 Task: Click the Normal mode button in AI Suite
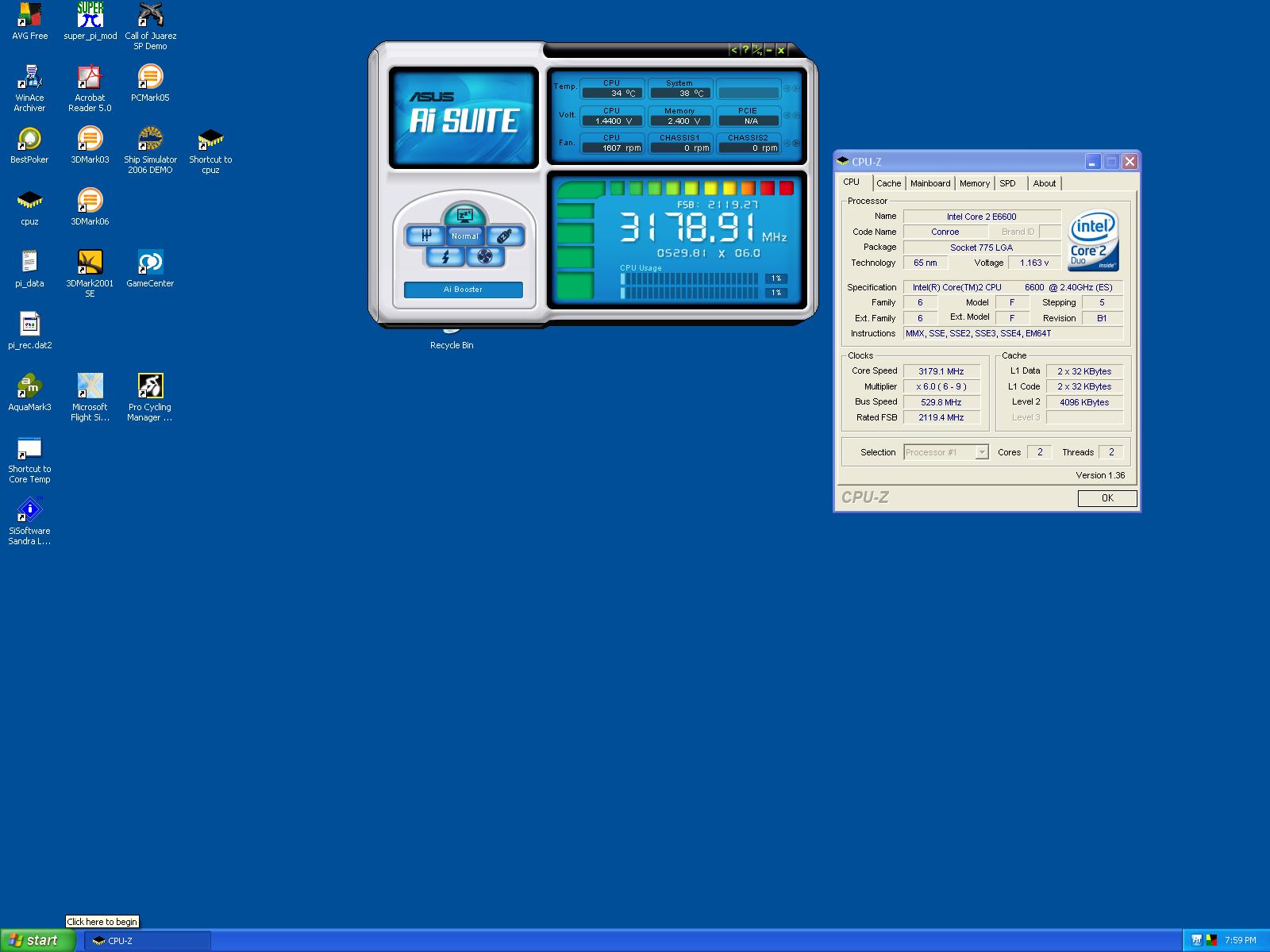pos(465,236)
